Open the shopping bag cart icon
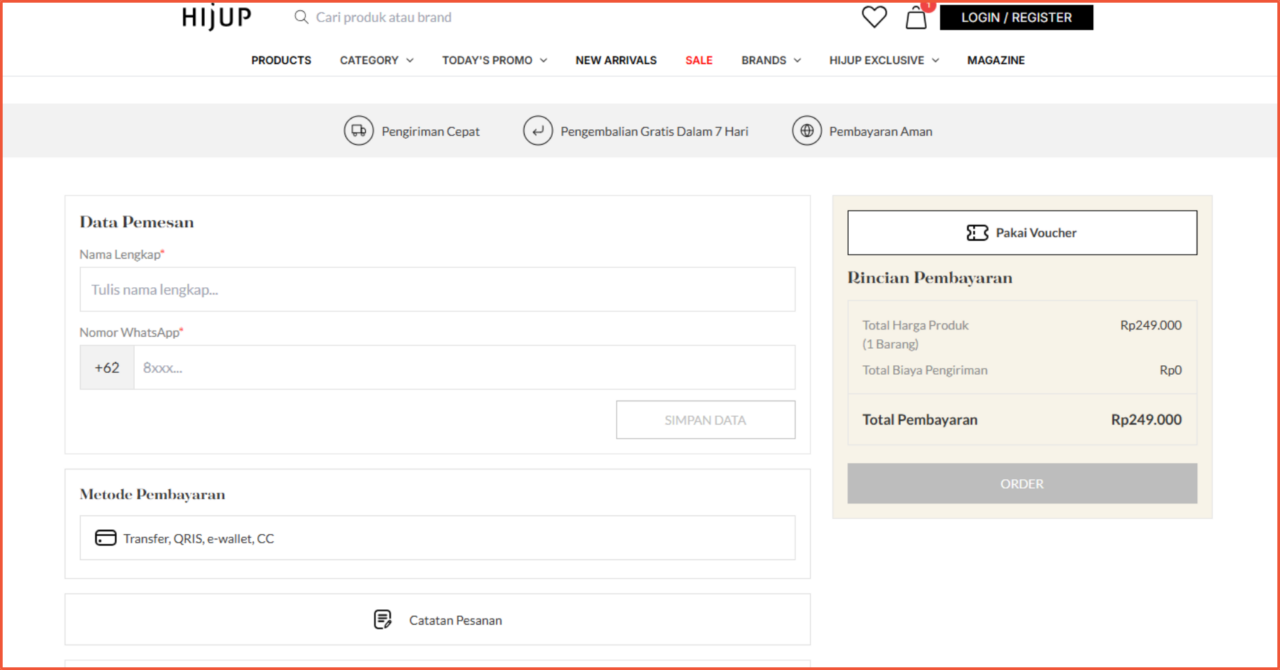This screenshot has width=1280, height=670. (916, 17)
